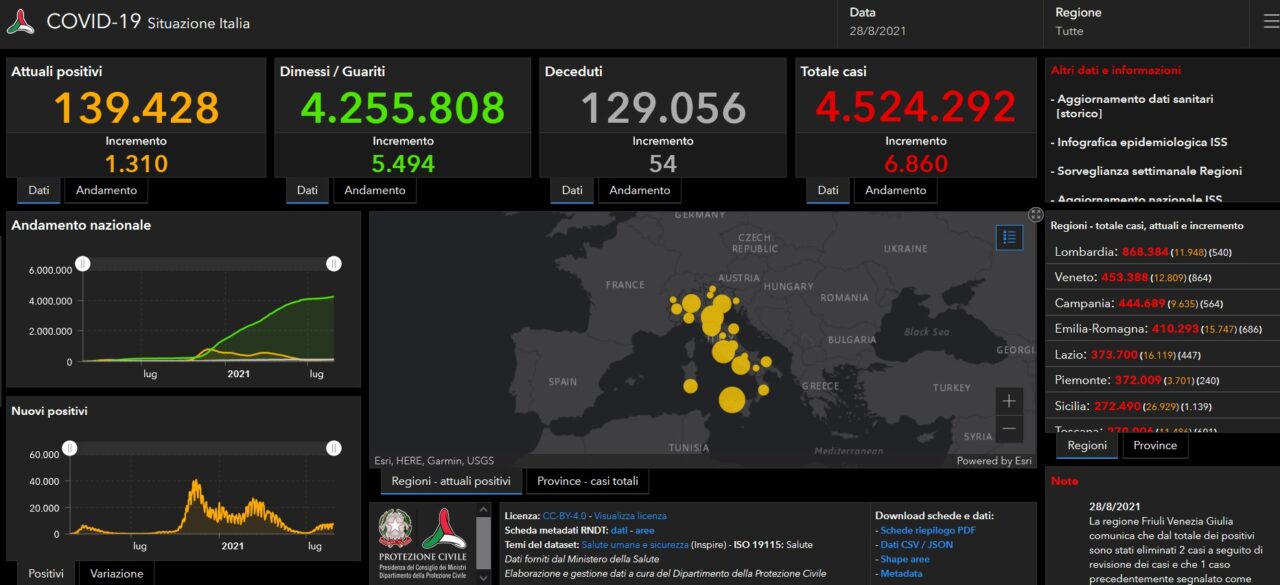This screenshot has height=585, width=1280.
Task: Click the Italian Republic emblem
Action: click(x=395, y=530)
